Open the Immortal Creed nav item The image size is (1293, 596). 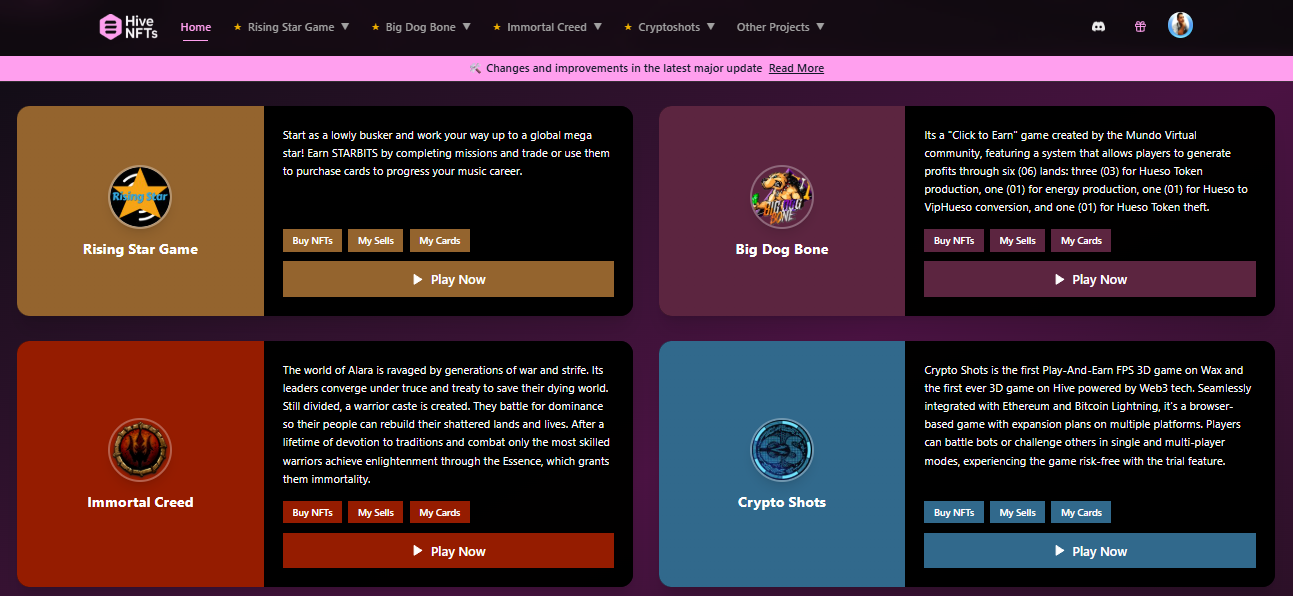(547, 27)
